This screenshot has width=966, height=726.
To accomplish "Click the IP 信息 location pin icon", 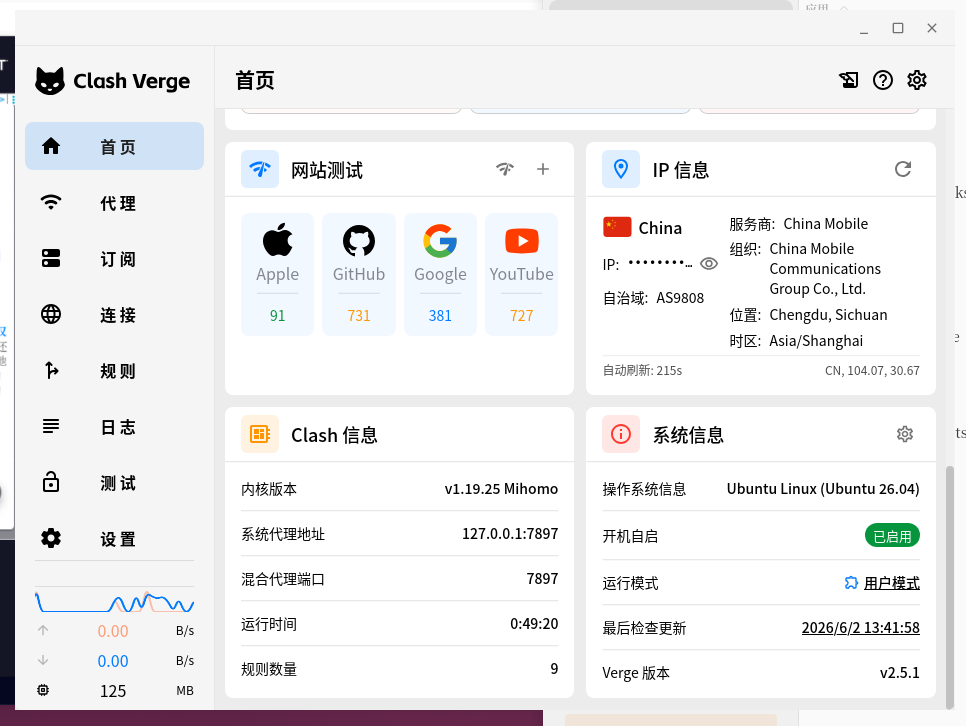I will (621, 169).
